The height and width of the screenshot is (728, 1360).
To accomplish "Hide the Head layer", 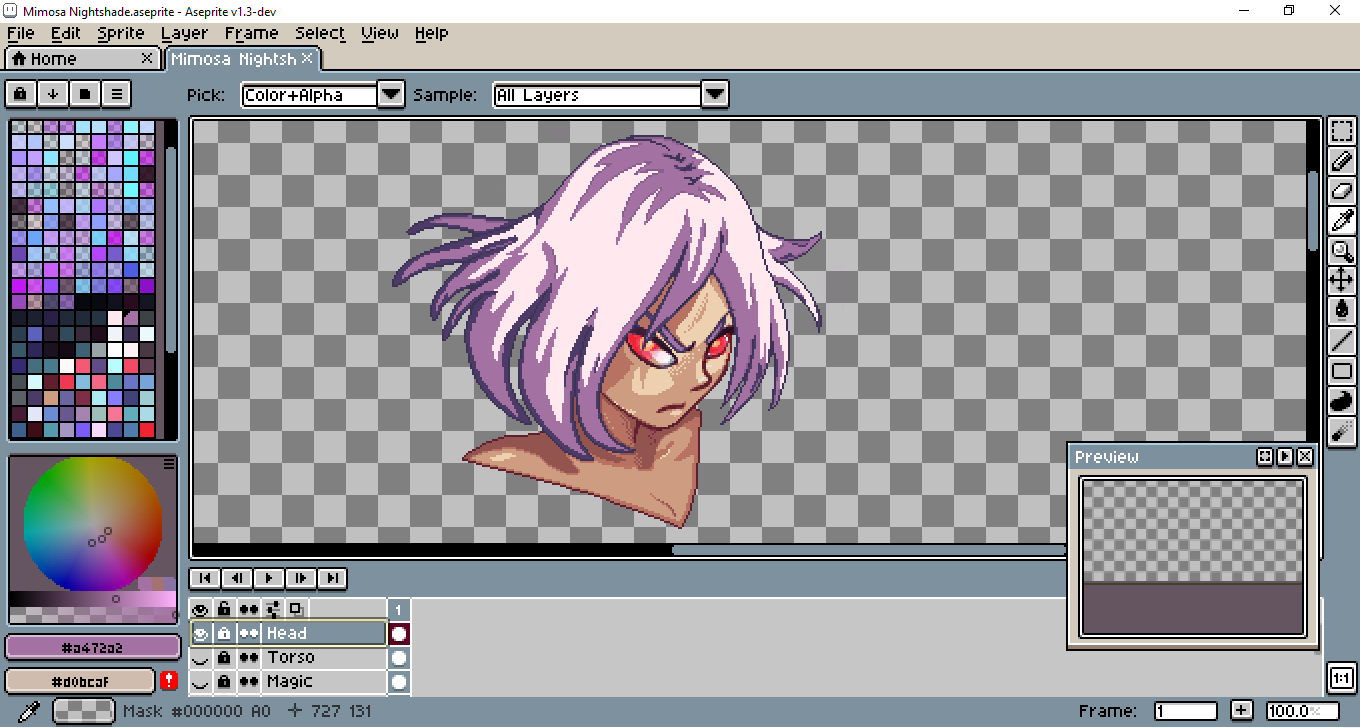I will coord(201,633).
